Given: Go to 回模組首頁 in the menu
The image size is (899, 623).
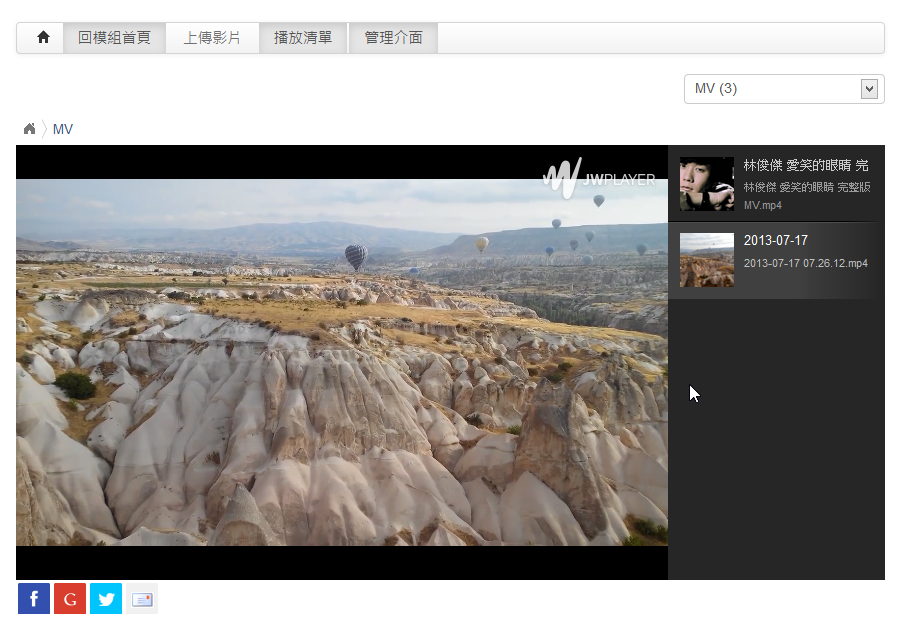Looking at the screenshot, I should (x=114, y=38).
